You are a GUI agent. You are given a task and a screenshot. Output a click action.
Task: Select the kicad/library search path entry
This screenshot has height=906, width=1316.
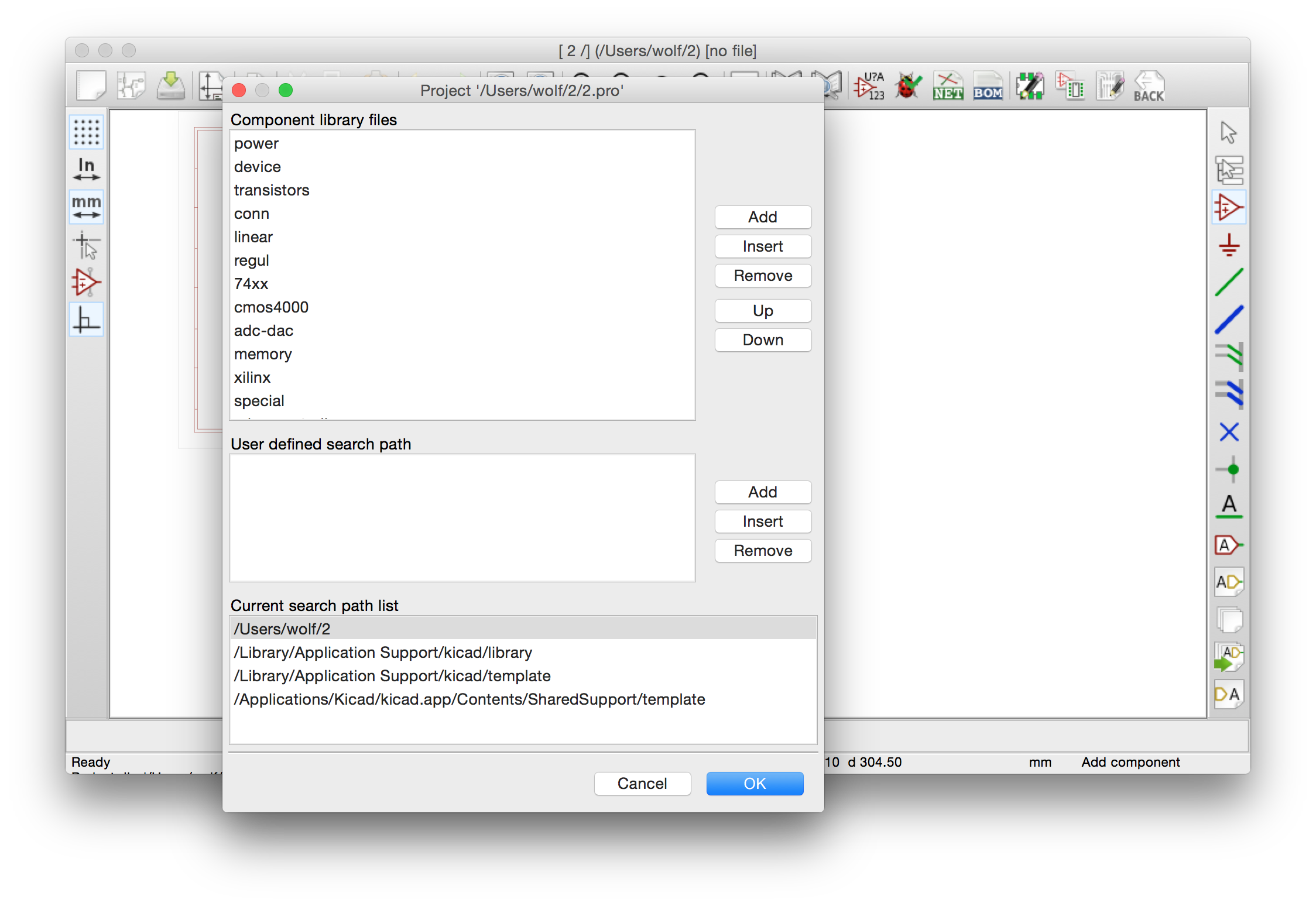(x=383, y=653)
